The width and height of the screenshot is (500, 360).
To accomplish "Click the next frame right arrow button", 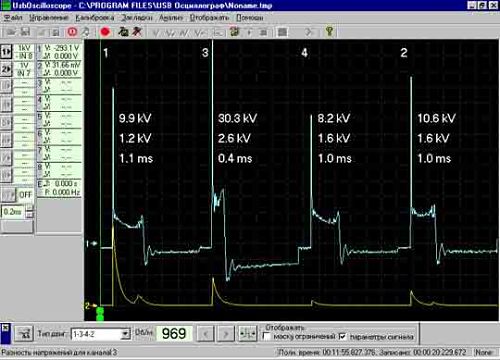I will (x=226, y=333).
